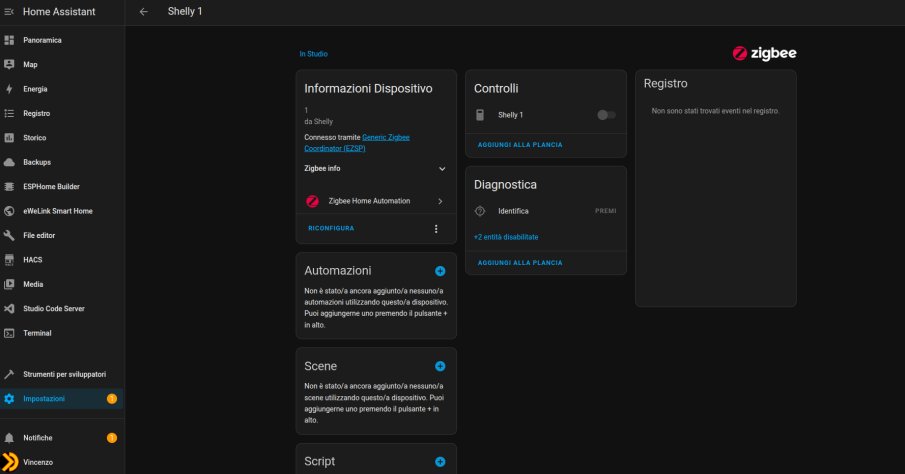
Task: Click the Identifica entity icon
Action: pos(480,211)
